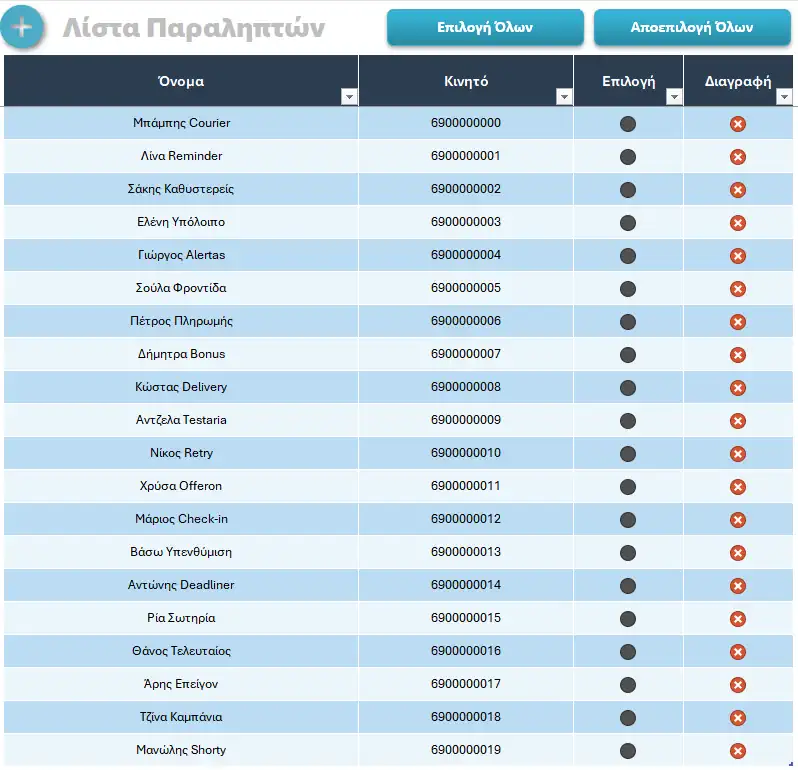Toggle selection dot for Βάσω Υπενθύμιση
The width and height of the screenshot is (798, 770).
coord(628,553)
